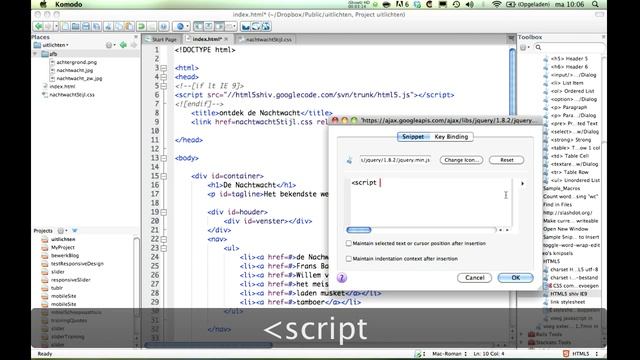Select the <td> Table Cell toolbox snippet

pos(569,156)
